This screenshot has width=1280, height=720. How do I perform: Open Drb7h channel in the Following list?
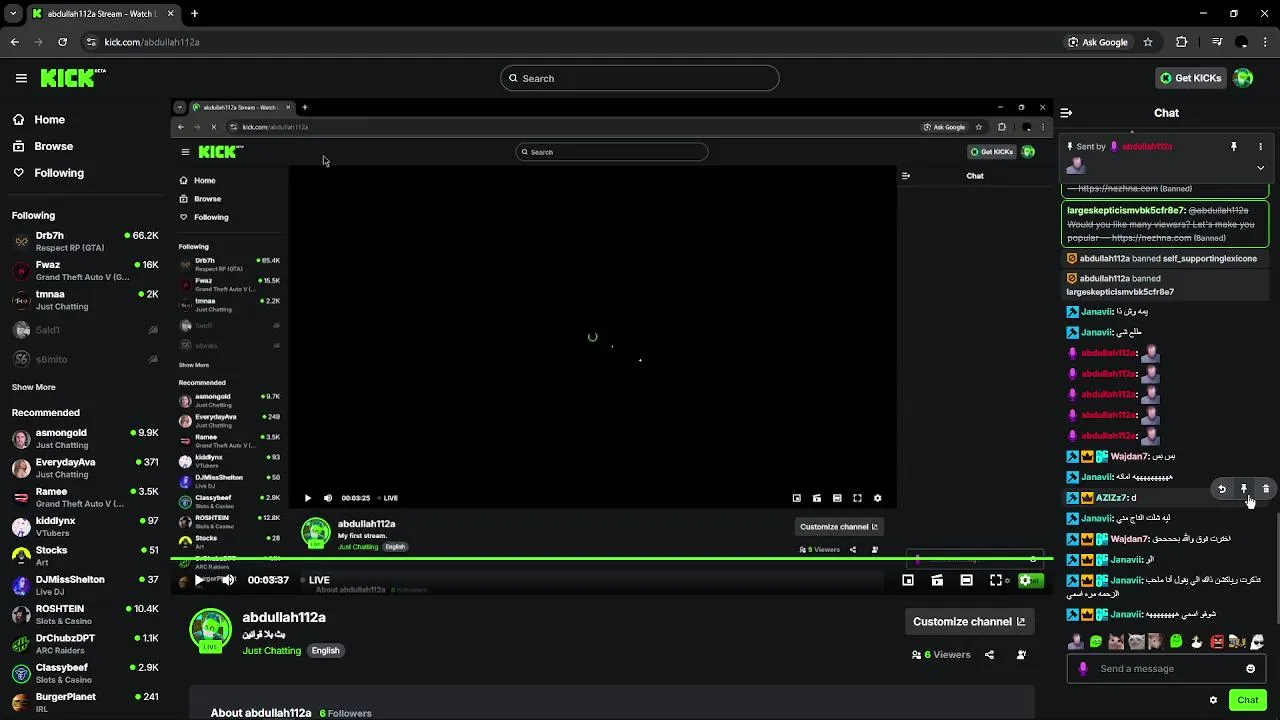point(85,241)
